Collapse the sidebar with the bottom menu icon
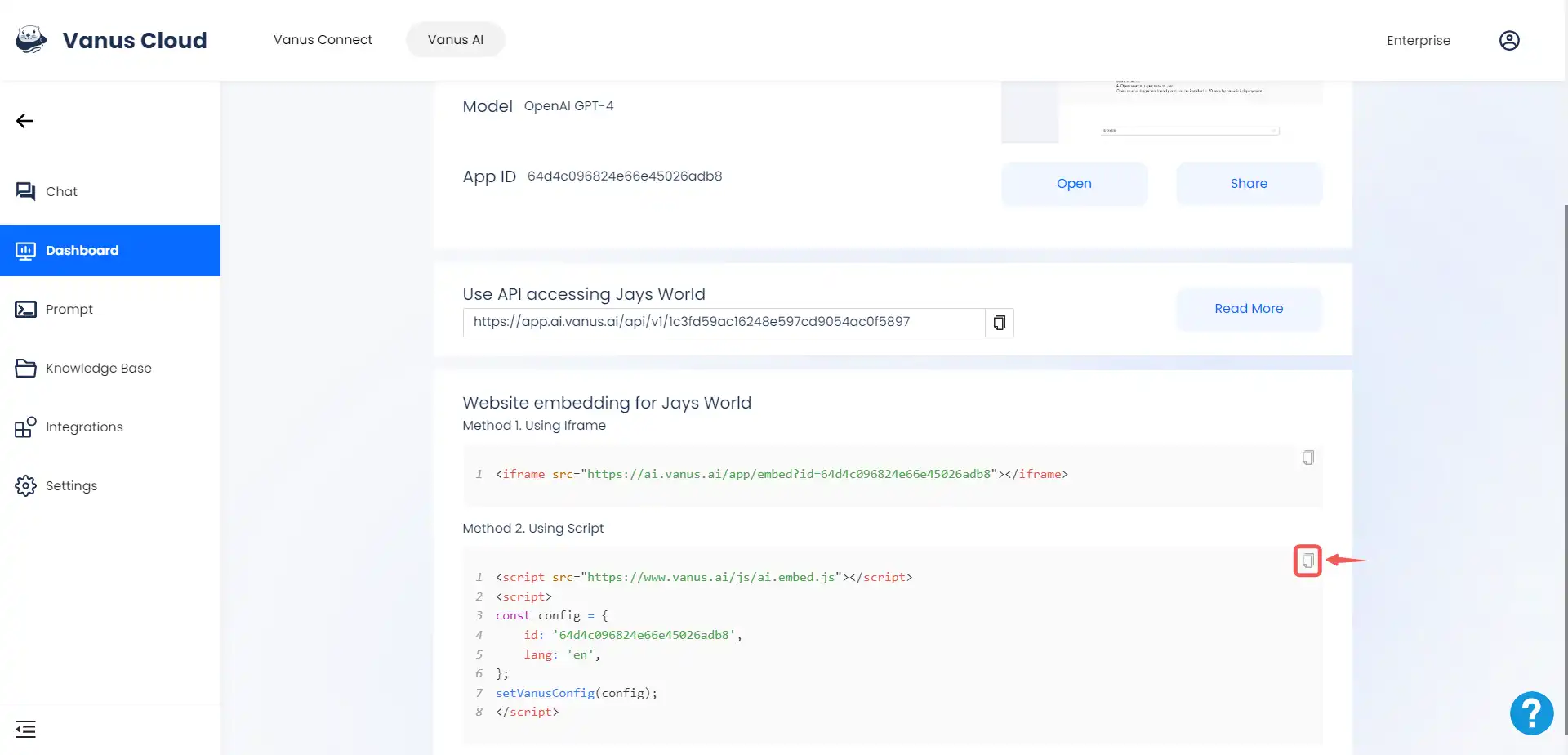 coord(25,729)
